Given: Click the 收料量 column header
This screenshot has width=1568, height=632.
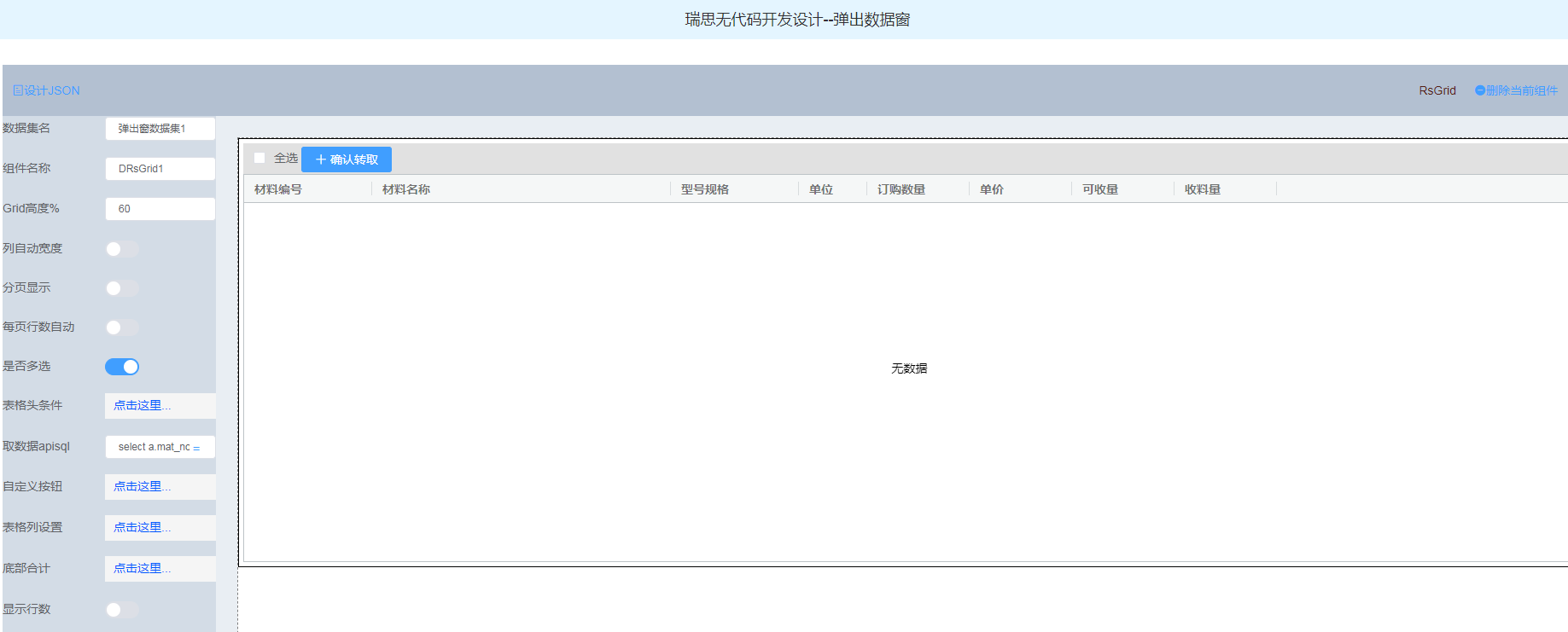Looking at the screenshot, I should coord(1203,189).
